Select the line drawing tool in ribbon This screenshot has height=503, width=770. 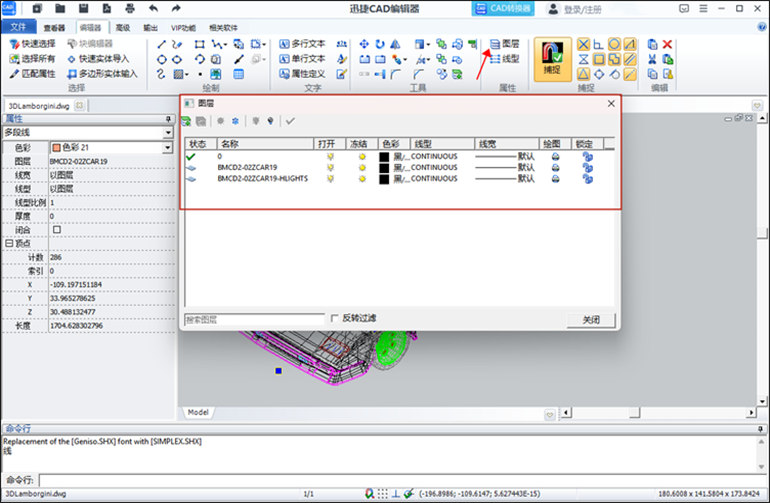[161, 44]
